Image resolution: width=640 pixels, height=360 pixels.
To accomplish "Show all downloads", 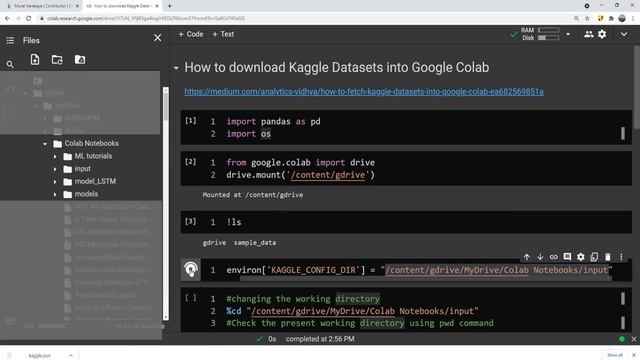I will pos(615,355).
